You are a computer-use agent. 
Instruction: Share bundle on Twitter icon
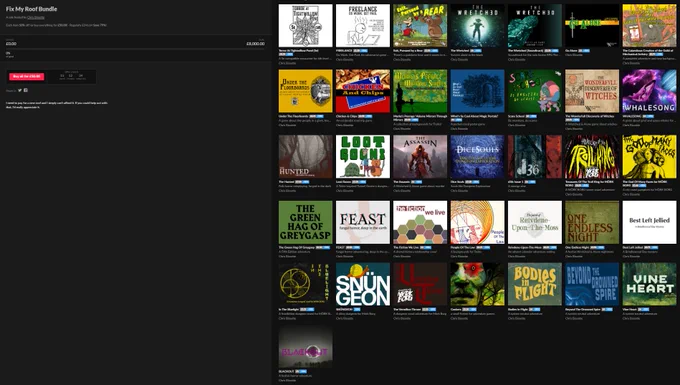20,90
